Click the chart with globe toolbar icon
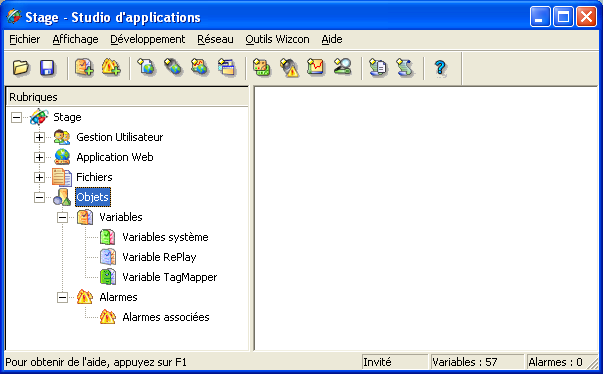Viewport: 603px width, 374px height. point(200,67)
